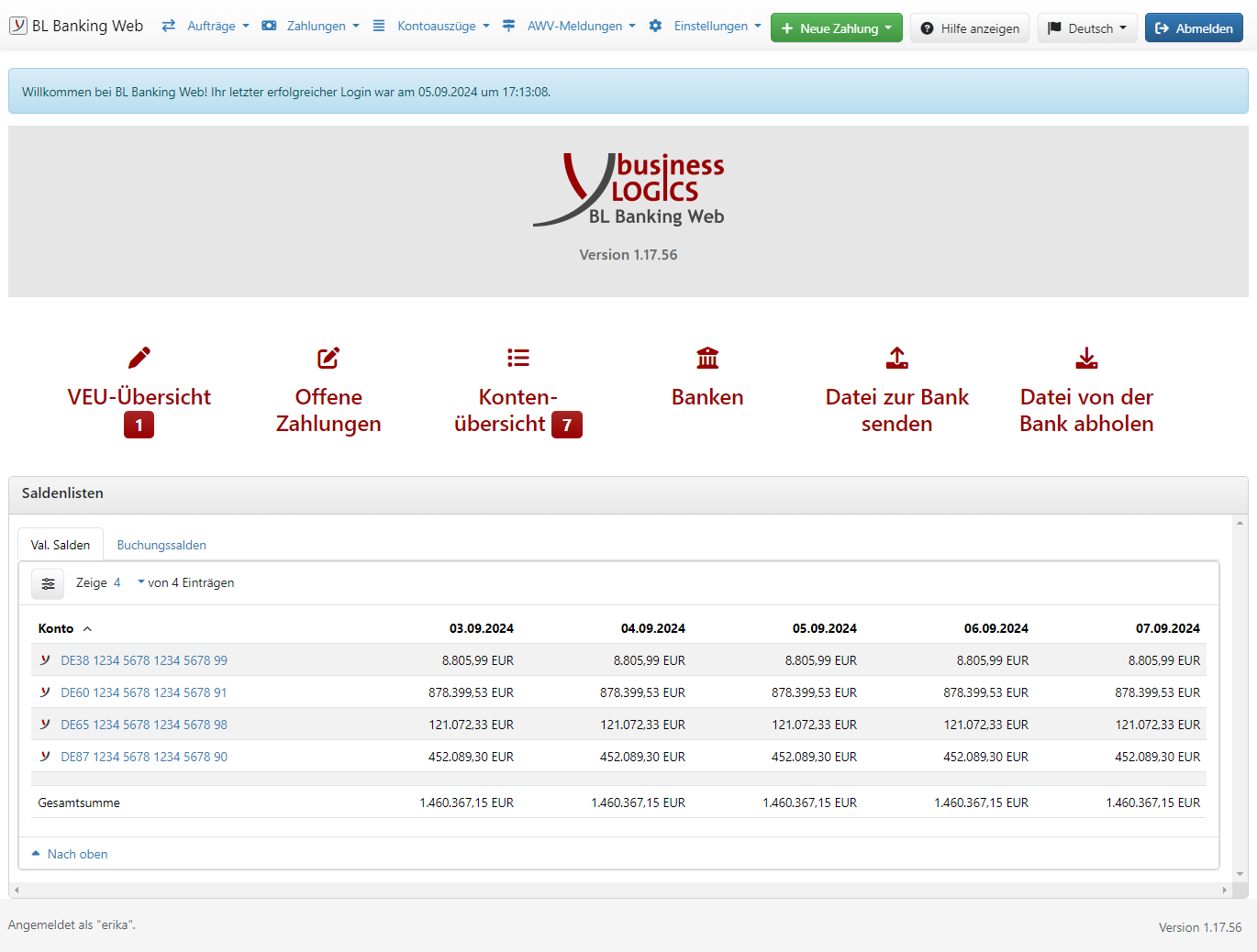
Task: Sort by the Konto column header
Action: coord(56,628)
